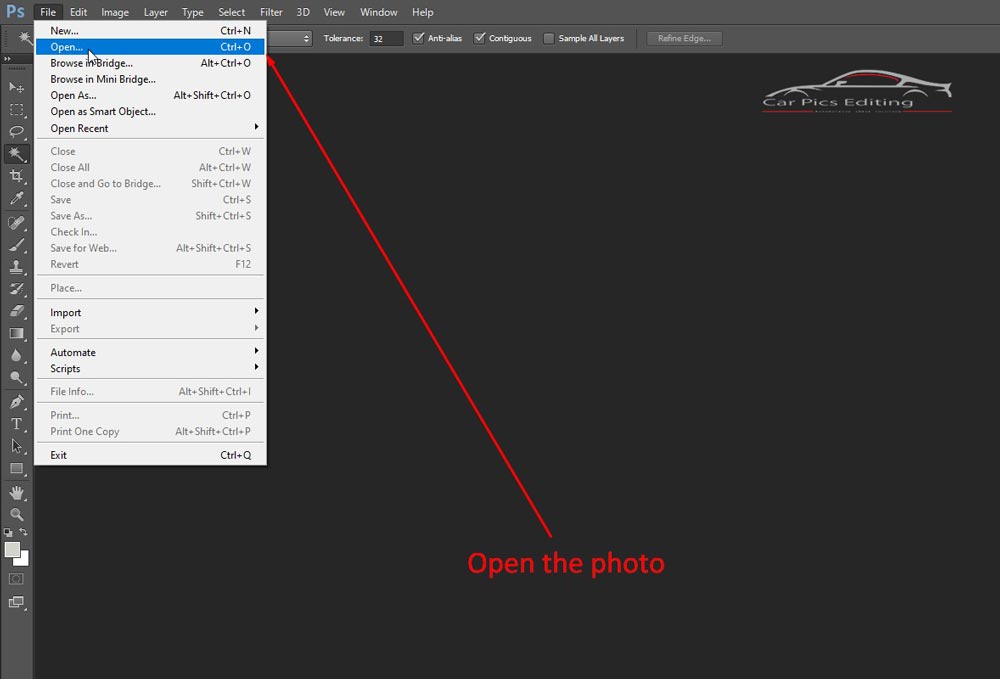Choose Exit from File menu
This screenshot has width=1000, height=679.
coord(150,455)
